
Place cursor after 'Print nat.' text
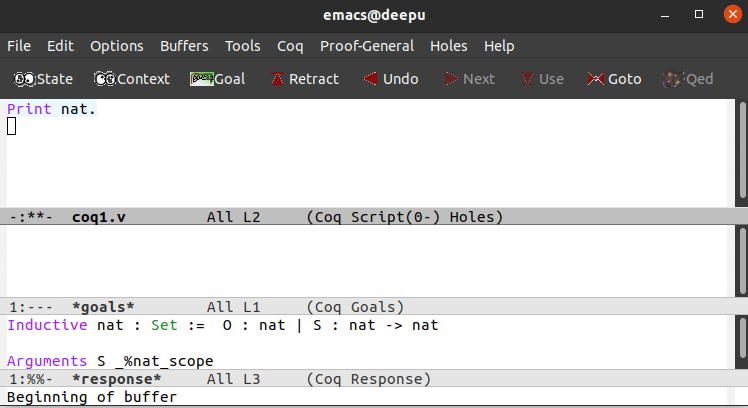98,109
